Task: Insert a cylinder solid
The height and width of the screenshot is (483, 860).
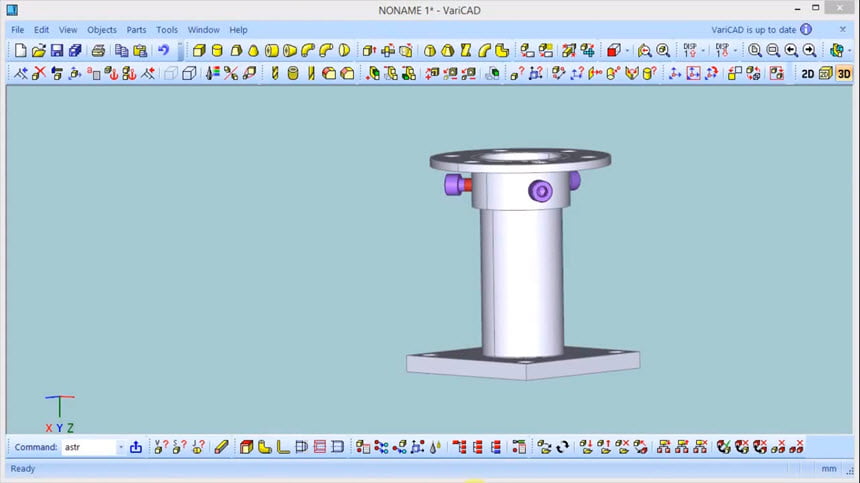Action: 217,50
